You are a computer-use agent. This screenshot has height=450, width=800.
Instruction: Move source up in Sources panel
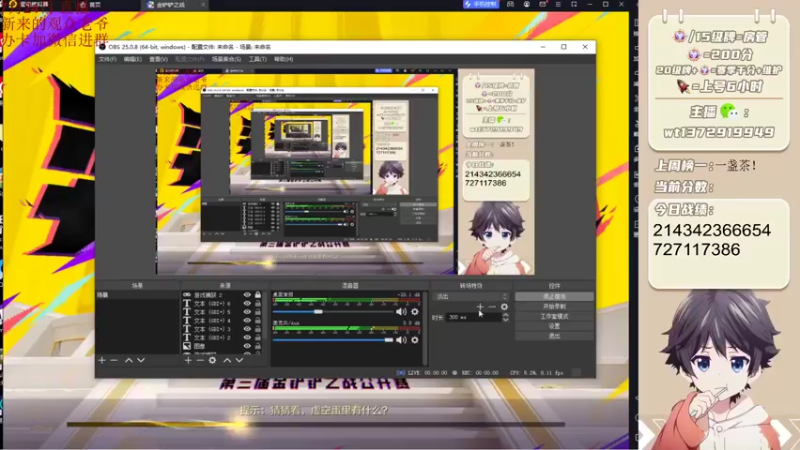coord(227,360)
